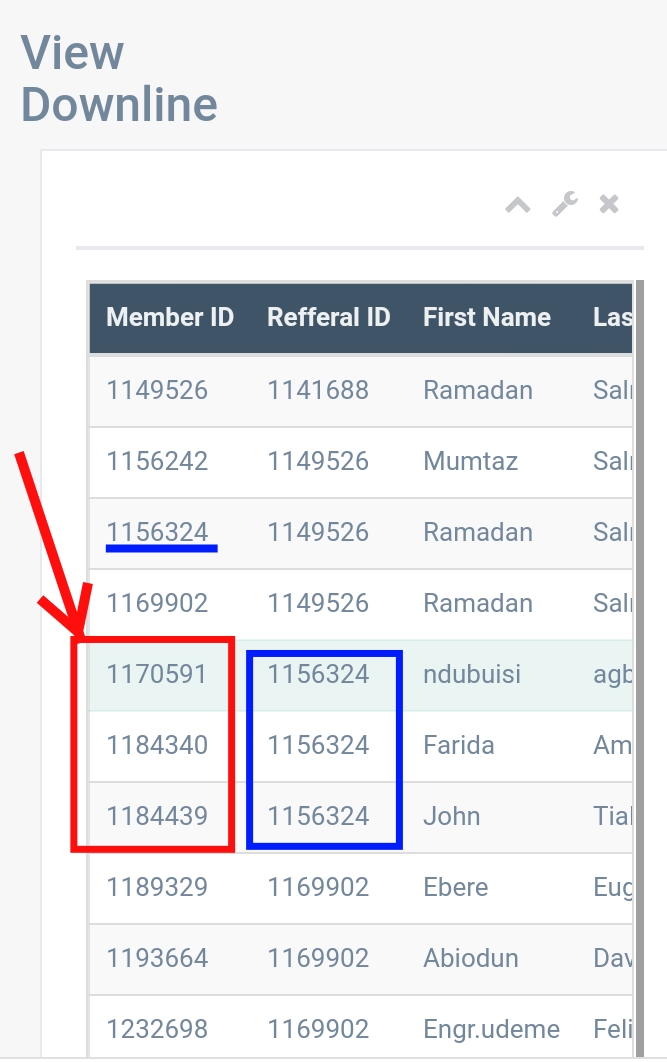Select underlined Member ID 1156324
The image size is (667, 1062).
coord(157,532)
